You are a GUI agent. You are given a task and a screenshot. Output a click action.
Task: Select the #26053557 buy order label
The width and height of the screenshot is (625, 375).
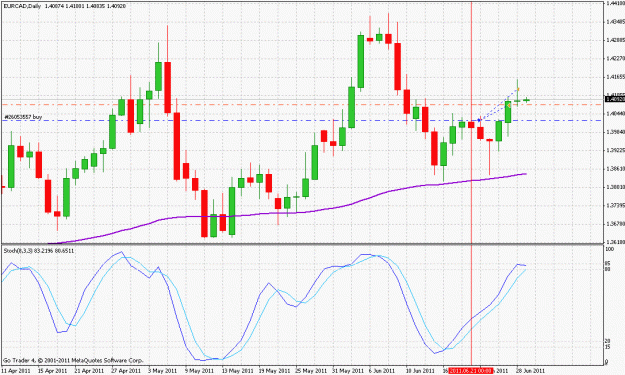[23, 117]
